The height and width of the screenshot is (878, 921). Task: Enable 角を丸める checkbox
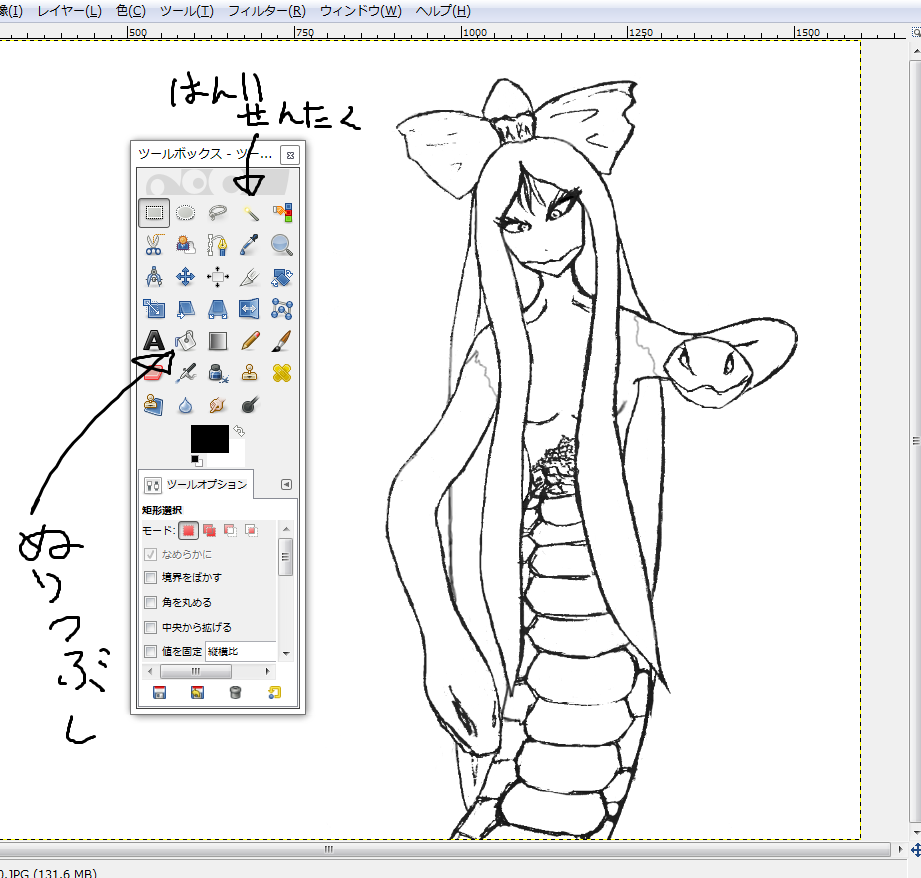(x=150, y=603)
